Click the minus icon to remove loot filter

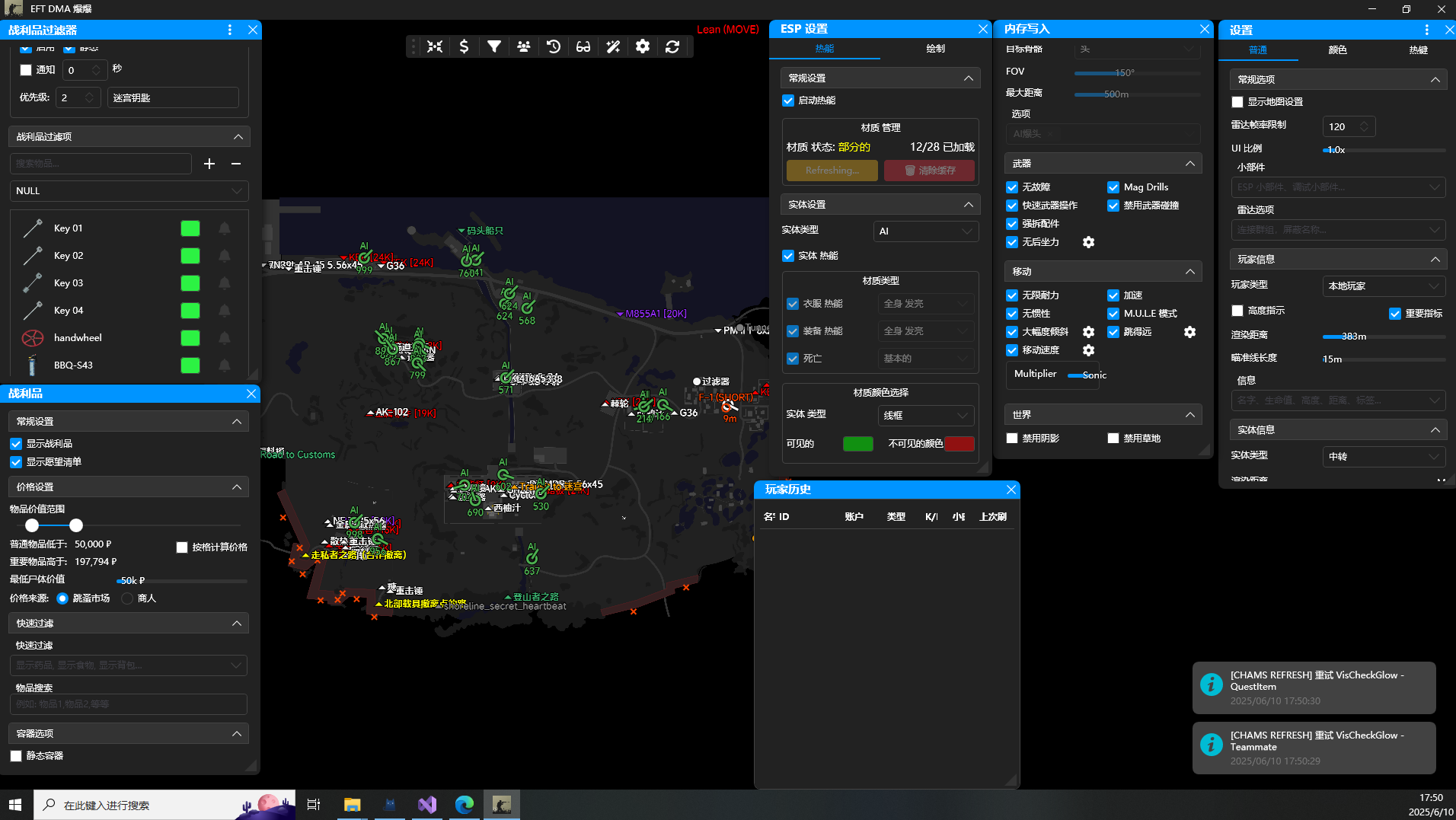(236, 164)
